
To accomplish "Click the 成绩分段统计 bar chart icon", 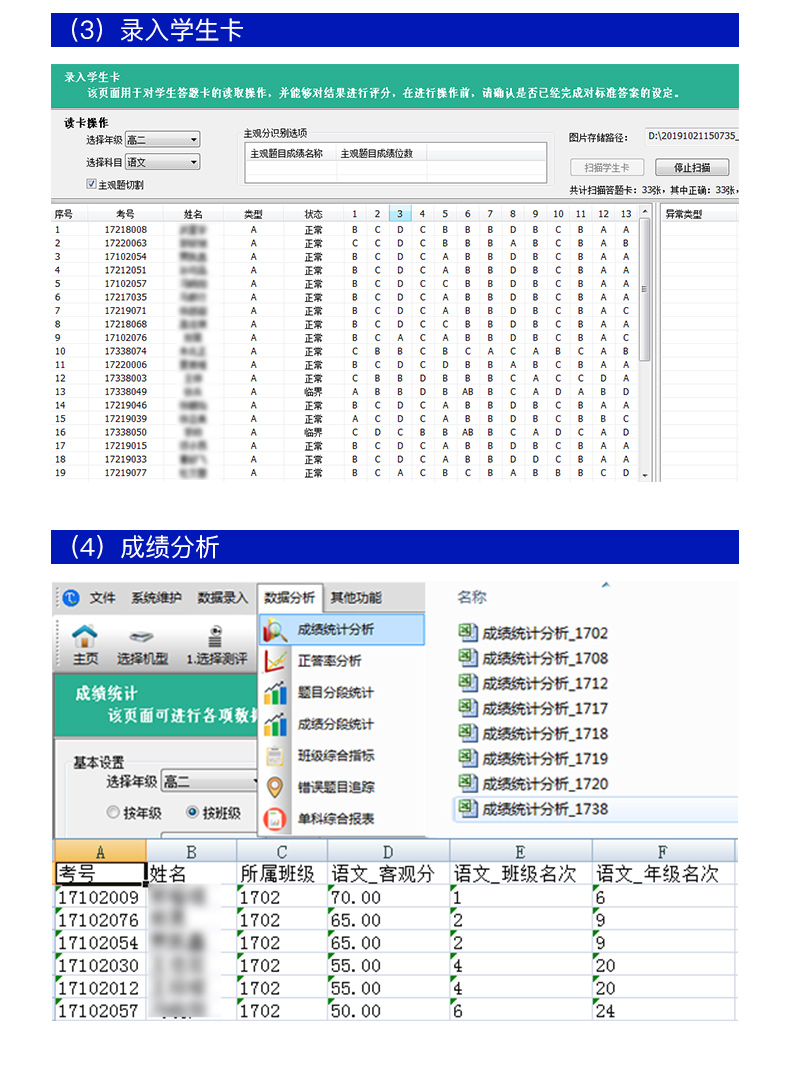I will point(275,724).
